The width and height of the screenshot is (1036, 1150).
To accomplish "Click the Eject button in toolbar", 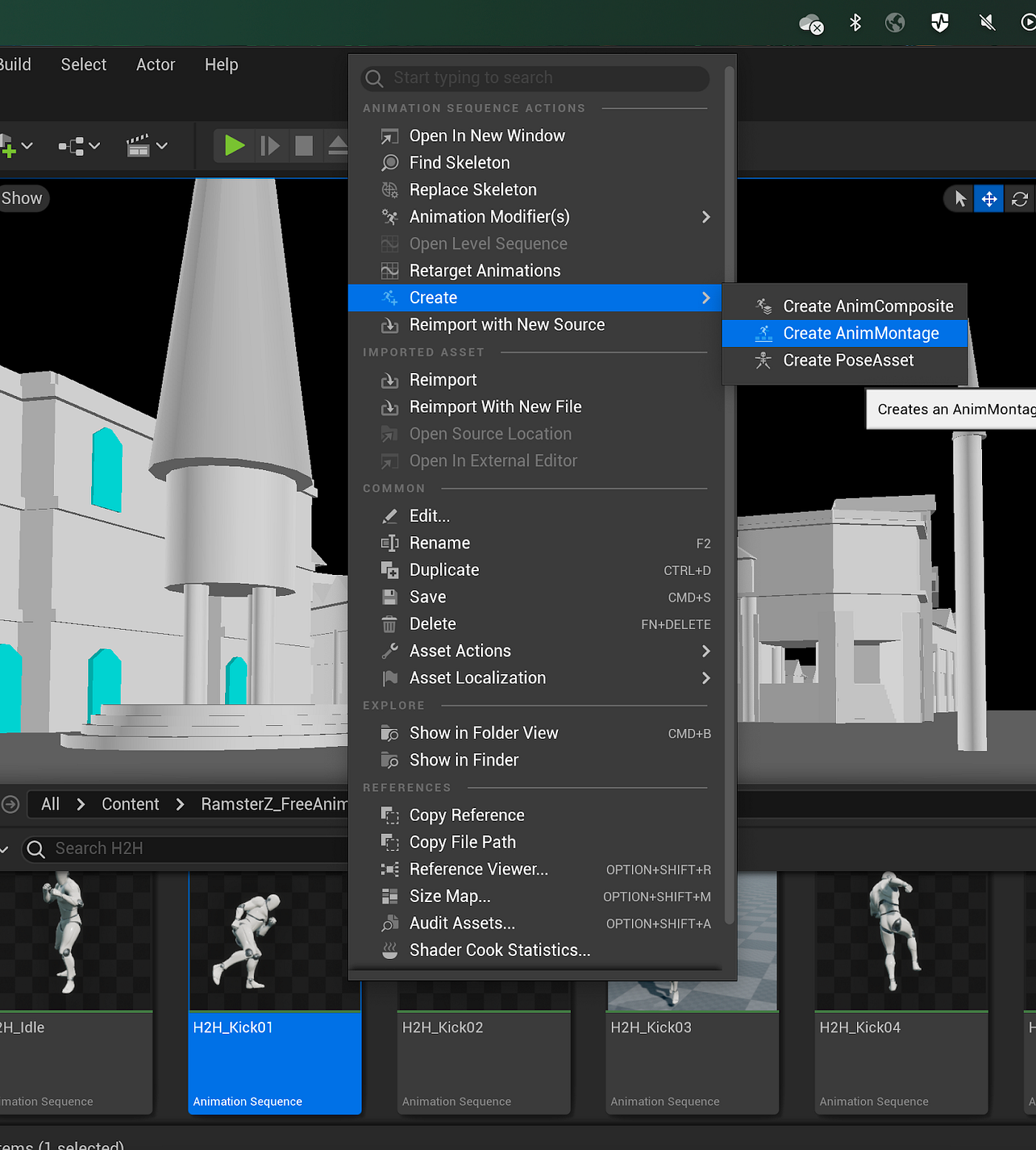I will (337, 146).
